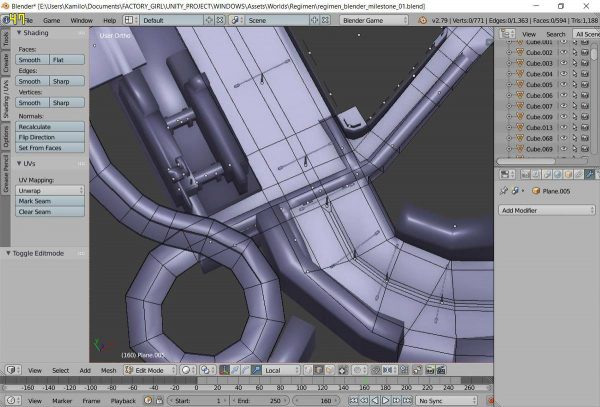
Task: Toggle the eye icon for Cube.013
Action: coord(562,128)
